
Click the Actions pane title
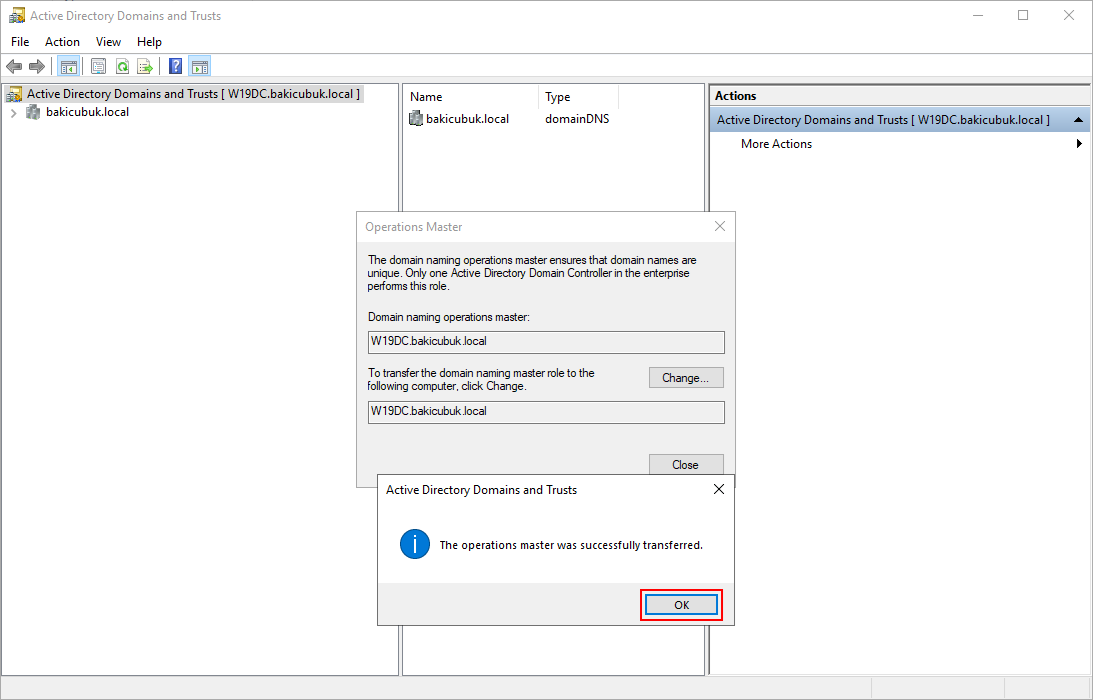pos(735,96)
